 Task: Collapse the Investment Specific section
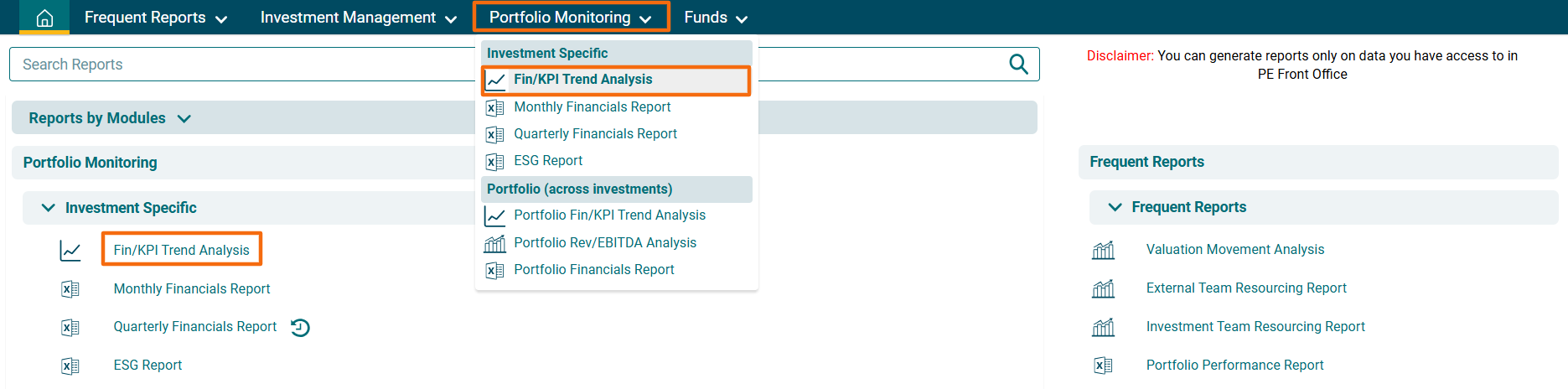pos(49,208)
